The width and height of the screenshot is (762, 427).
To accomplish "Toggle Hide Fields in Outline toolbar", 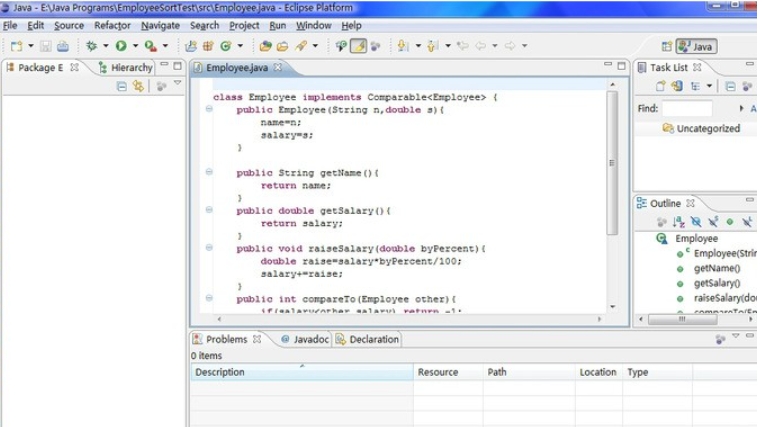I will (x=696, y=222).
